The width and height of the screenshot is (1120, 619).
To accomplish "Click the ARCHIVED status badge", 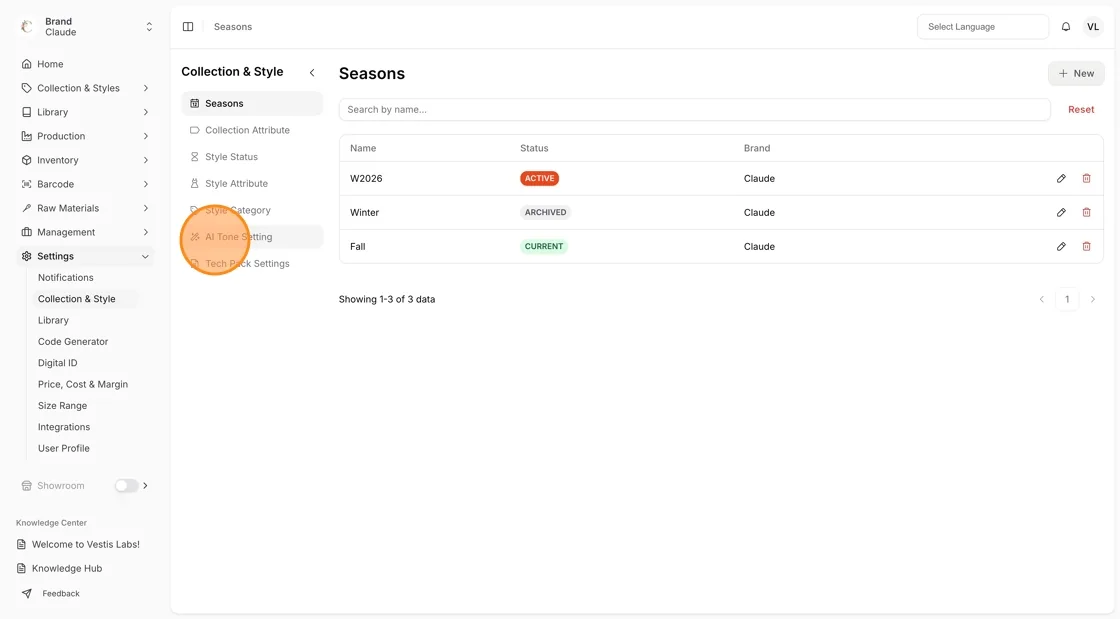I will click(545, 212).
